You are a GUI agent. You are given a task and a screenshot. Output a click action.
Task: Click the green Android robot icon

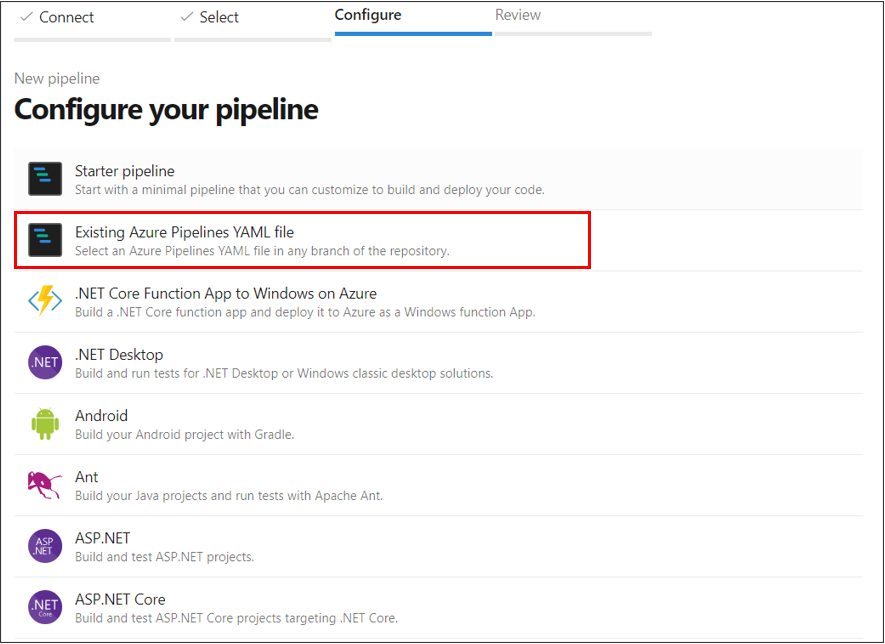[45, 423]
